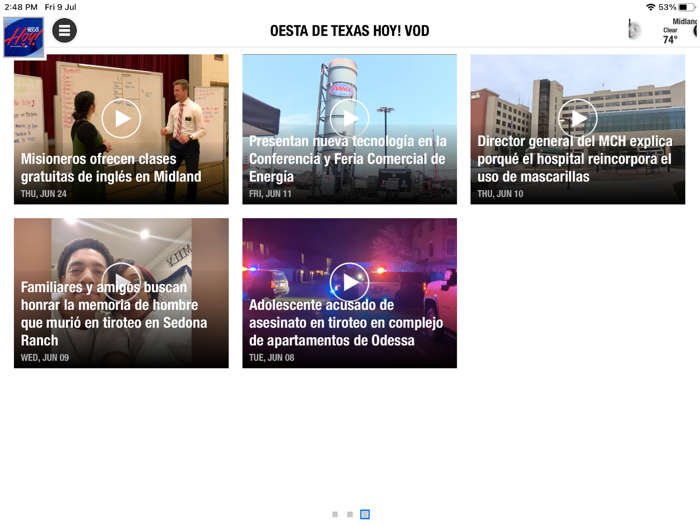Play the Director general del MCH video
The image size is (700, 525).
click(x=578, y=118)
